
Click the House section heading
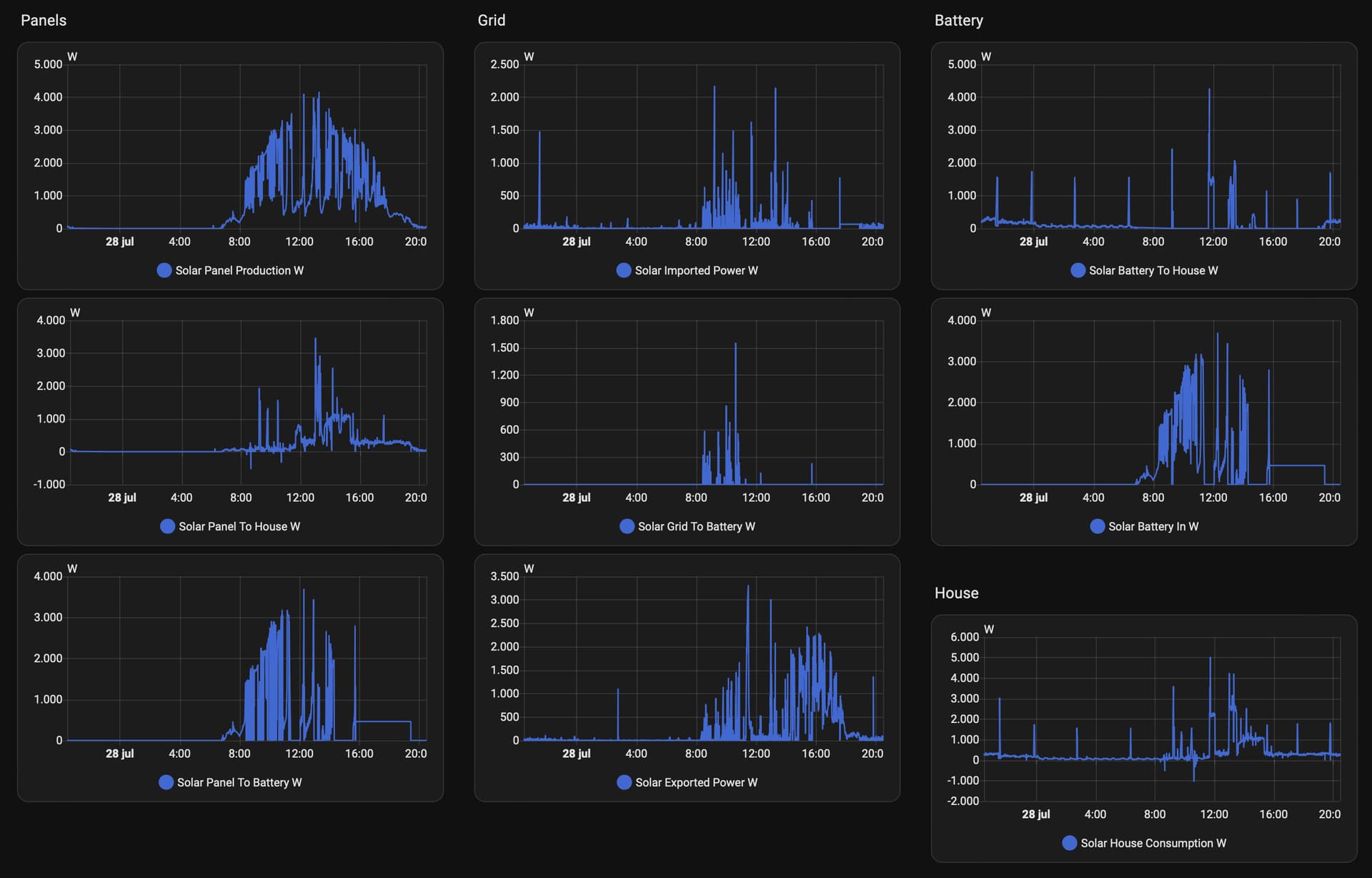coord(957,593)
